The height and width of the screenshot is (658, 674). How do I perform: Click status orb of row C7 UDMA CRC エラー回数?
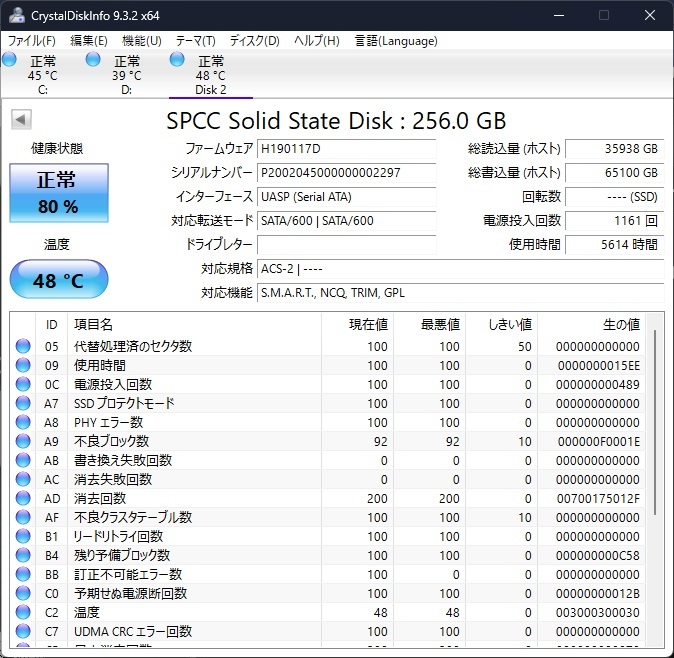[23, 631]
